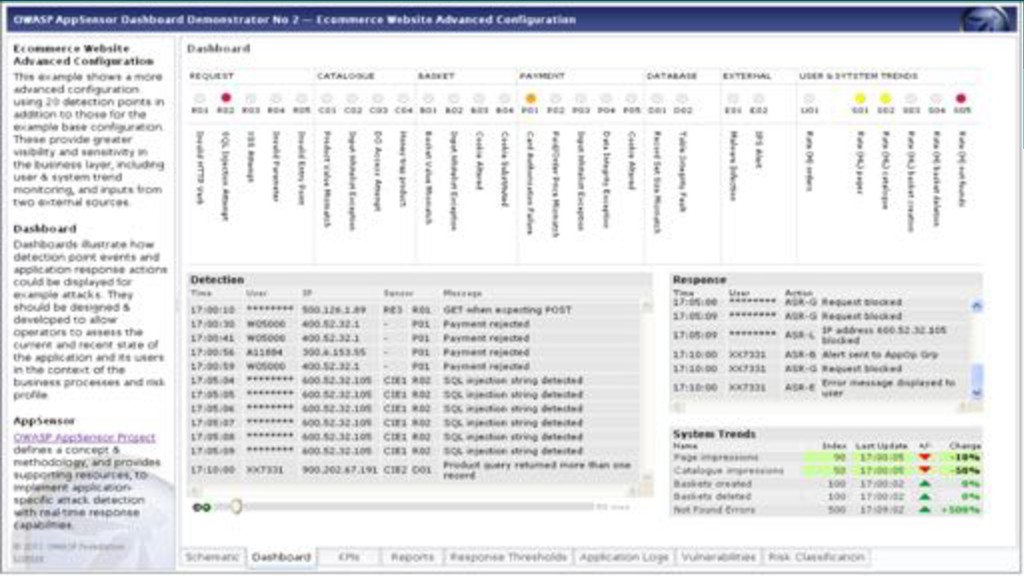Click the 'Baskets deleted' trend row name
The width and height of the screenshot is (1024, 576).
712,496
